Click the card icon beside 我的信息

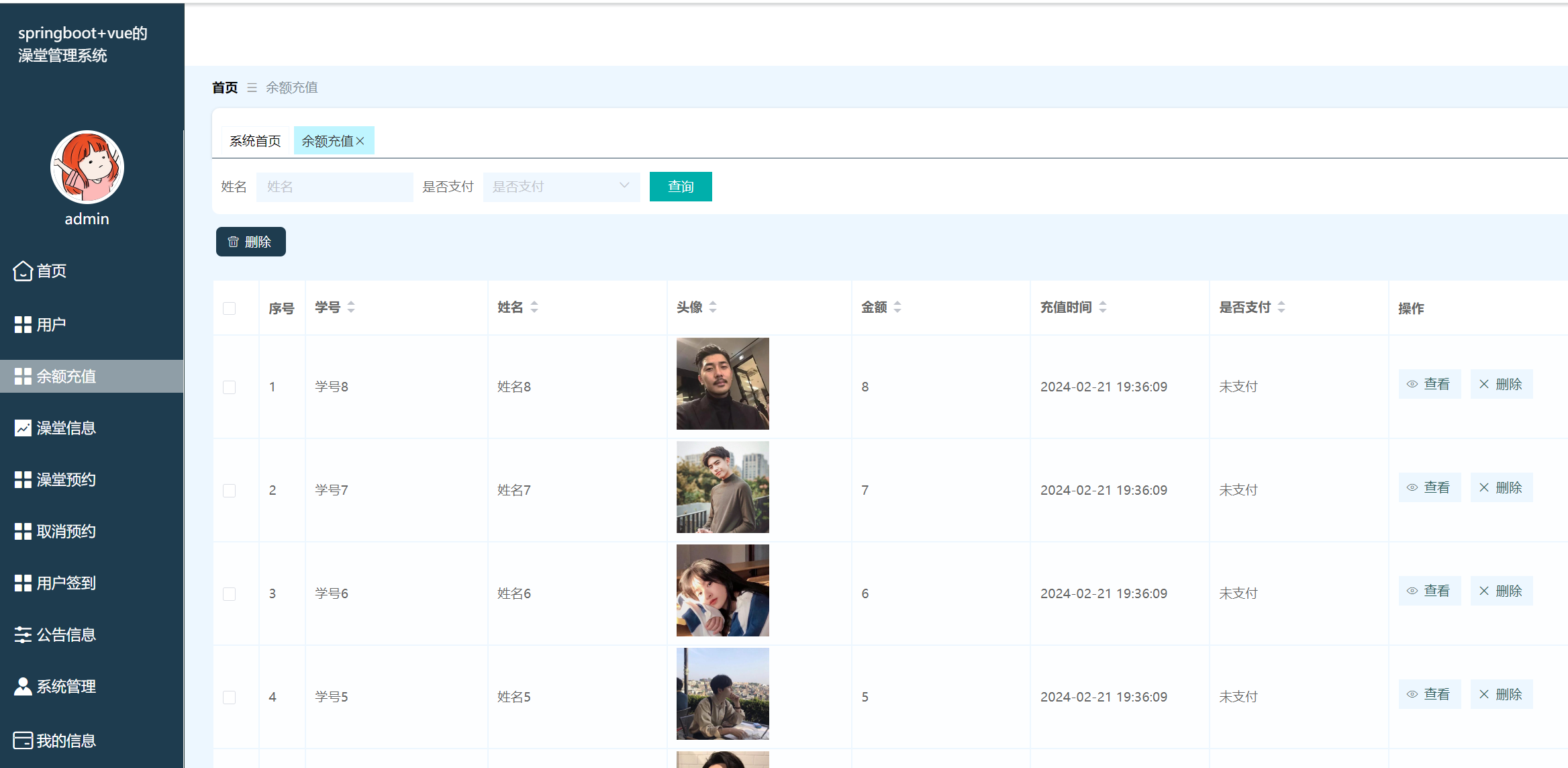[23, 740]
